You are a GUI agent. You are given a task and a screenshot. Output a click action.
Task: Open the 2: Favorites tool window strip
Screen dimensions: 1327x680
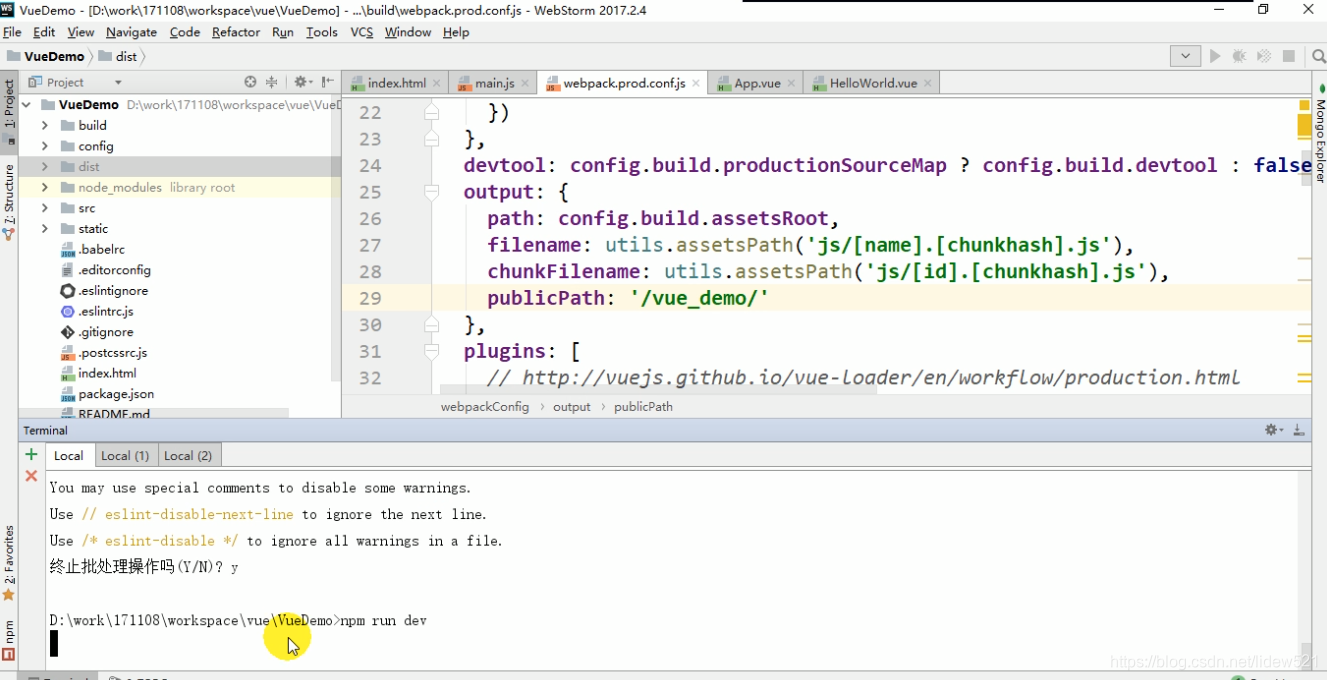click(x=9, y=563)
